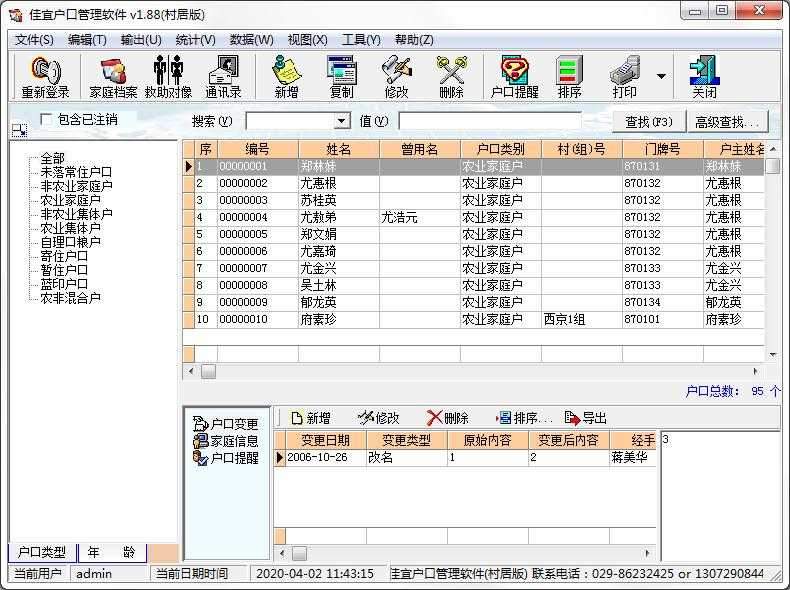Click the 户口提醒 reminder toolbar icon
The height and width of the screenshot is (590, 790).
click(x=514, y=77)
